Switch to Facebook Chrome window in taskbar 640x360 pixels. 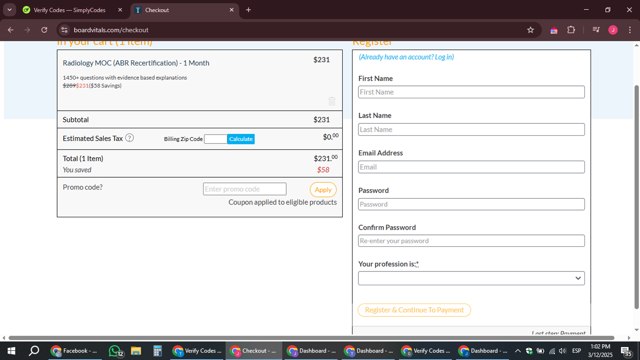pyautogui.click(x=74, y=351)
